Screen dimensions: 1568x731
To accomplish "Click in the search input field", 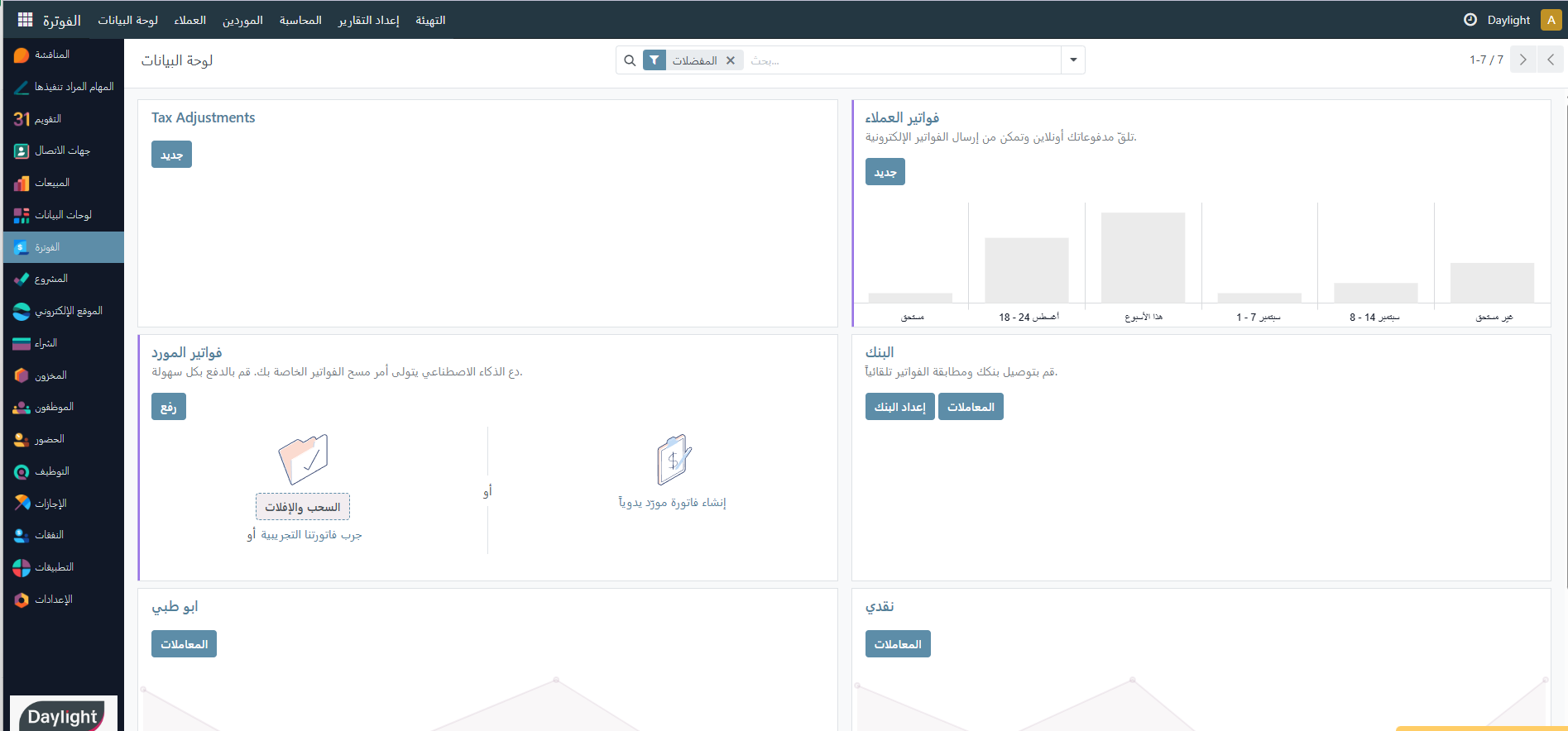I will click(x=902, y=60).
